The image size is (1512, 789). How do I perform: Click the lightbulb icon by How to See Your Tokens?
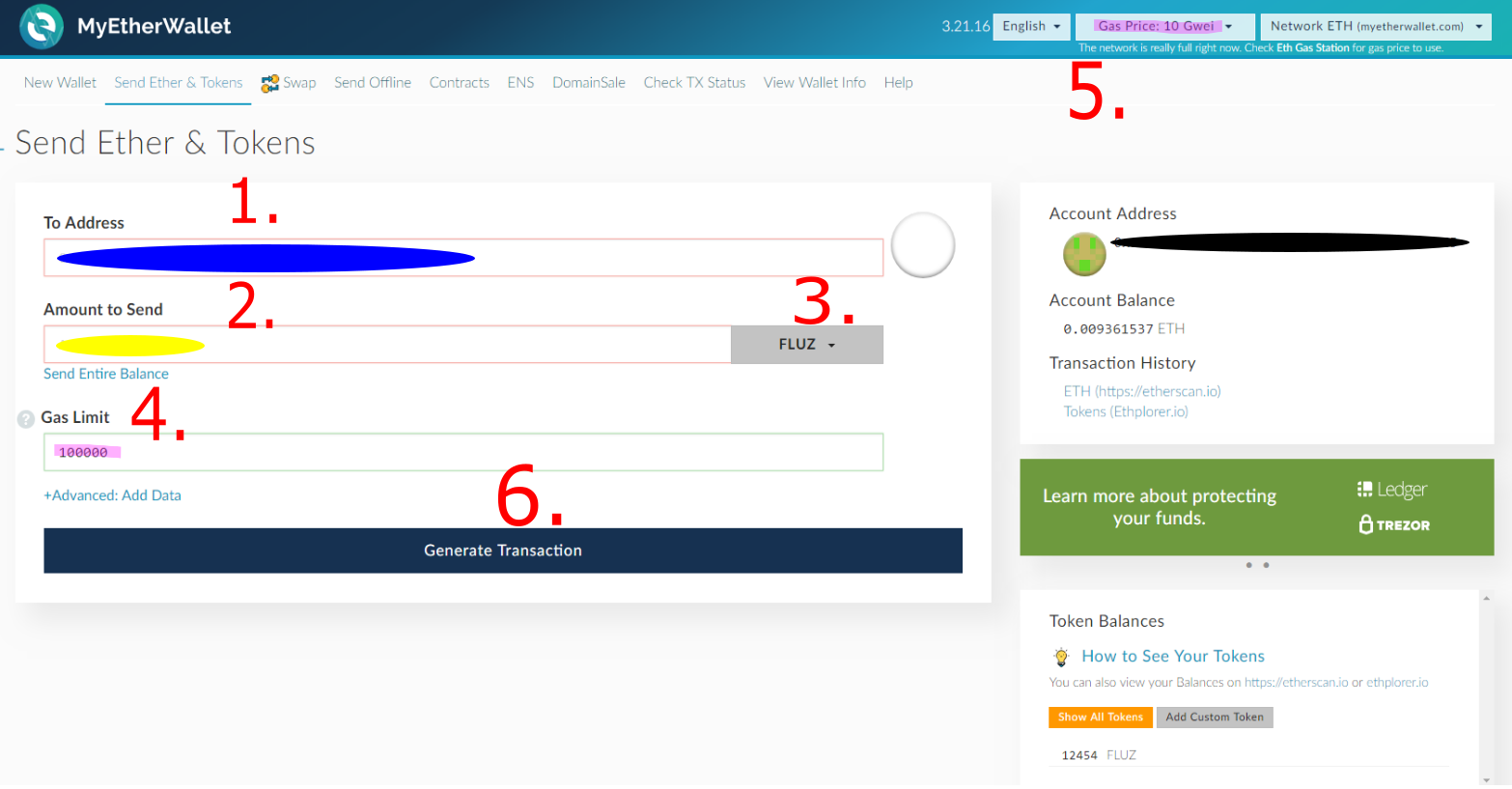1061,657
